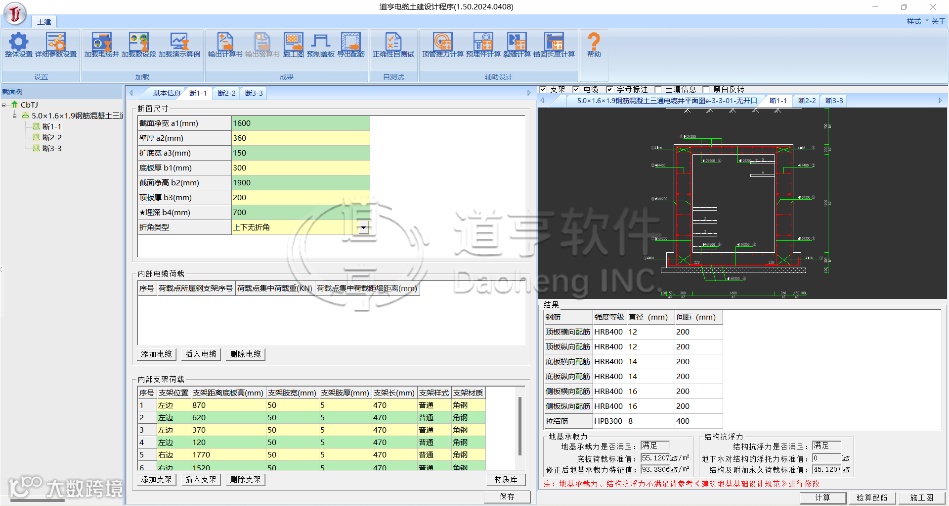Screen dimensions: 949x506
Task: Click 输出计算书 export calculation report icon
Action: click(225, 45)
